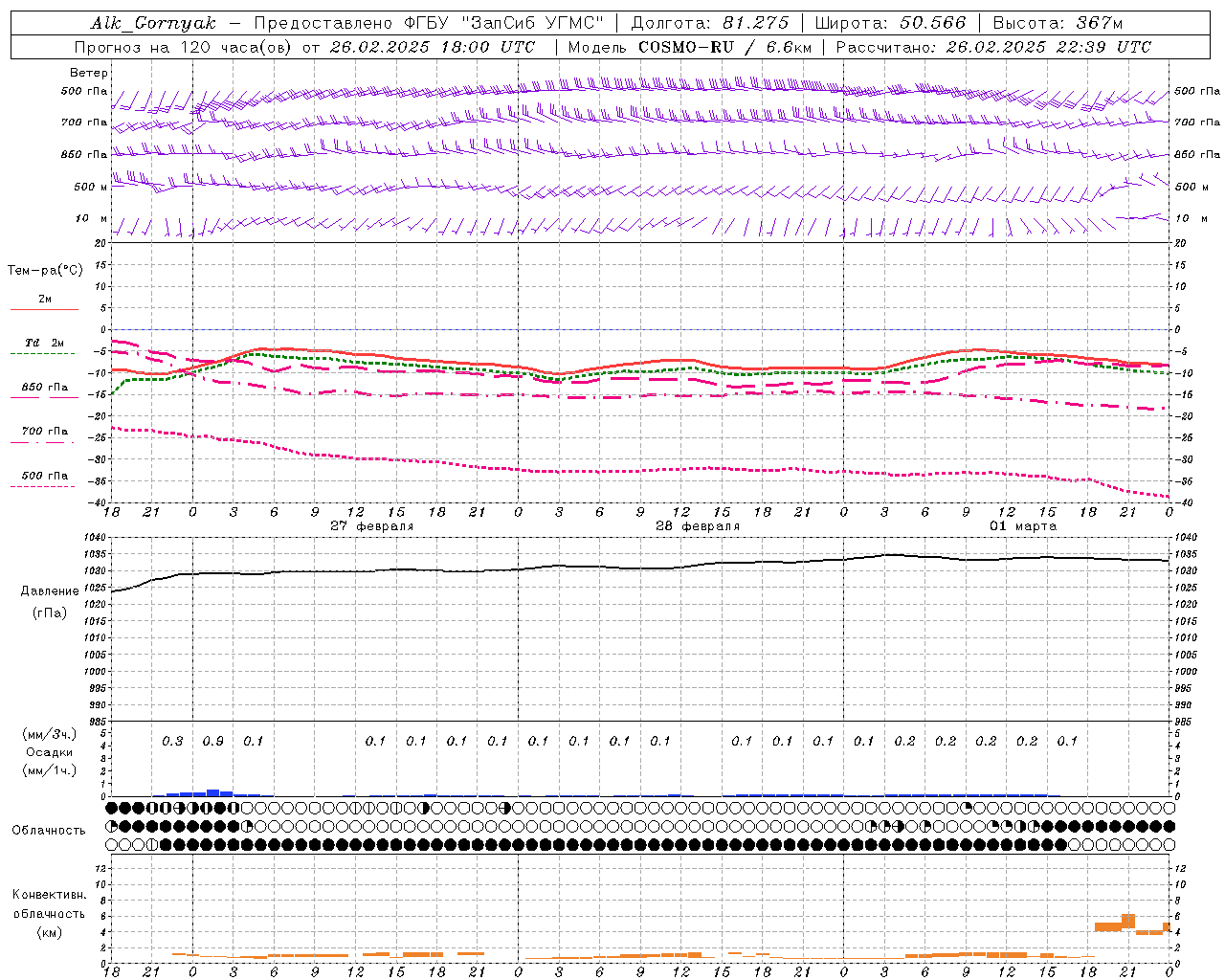Click the Конвективн. label
1225x980 pixels.
click(49, 895)
